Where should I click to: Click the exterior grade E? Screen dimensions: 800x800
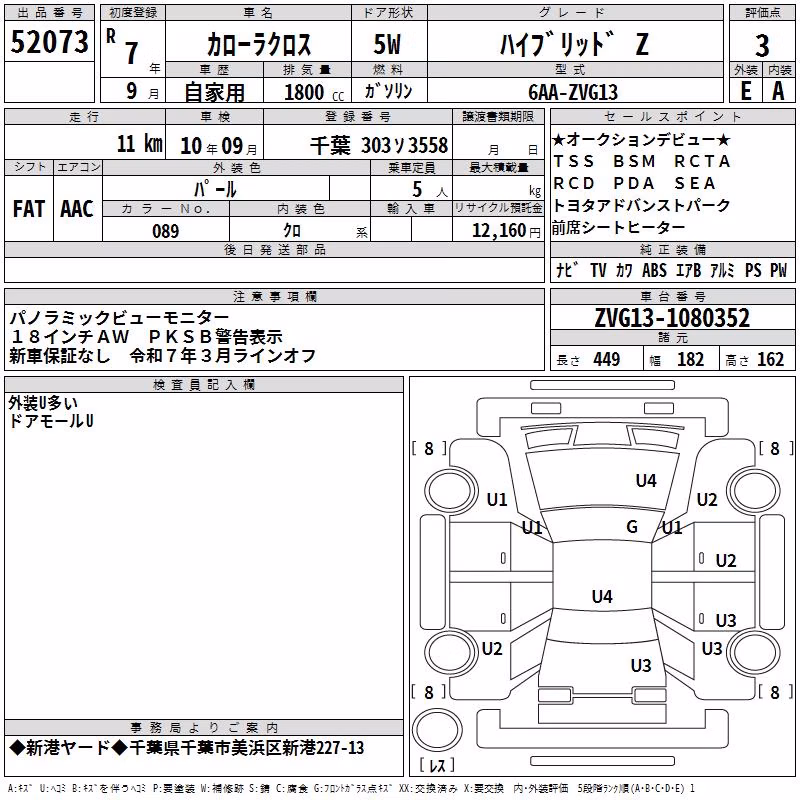click(746, 91)
